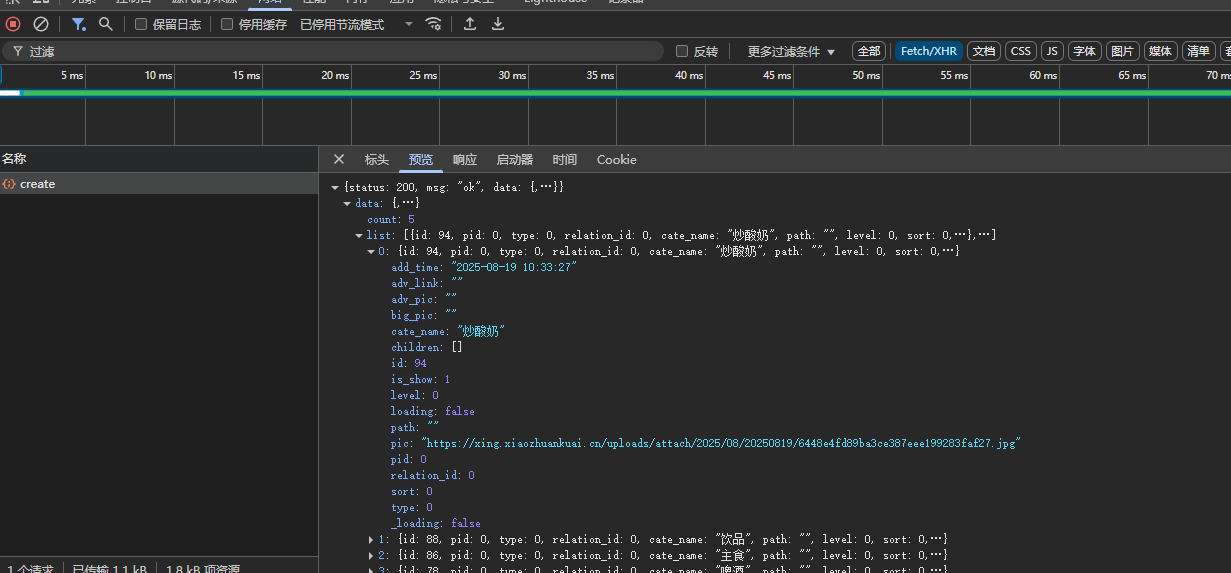Select the Fetch/XHR filter
Viewport: 1231px width, 573px height.
pyautogui.click(x=929, y=51)
